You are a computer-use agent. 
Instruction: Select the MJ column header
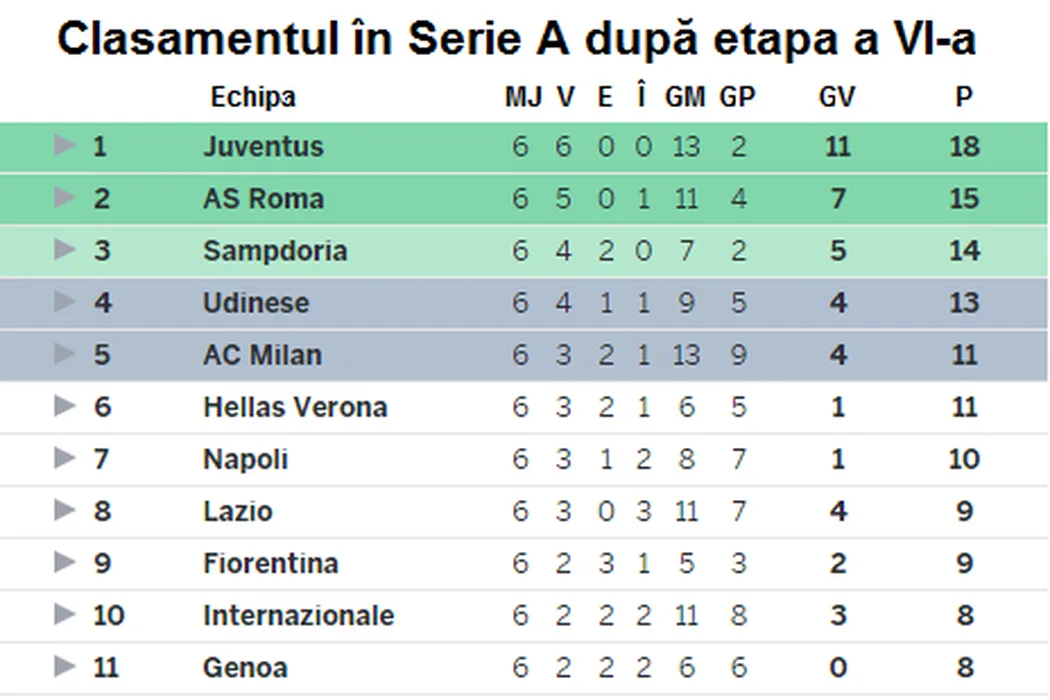[523, 97]
